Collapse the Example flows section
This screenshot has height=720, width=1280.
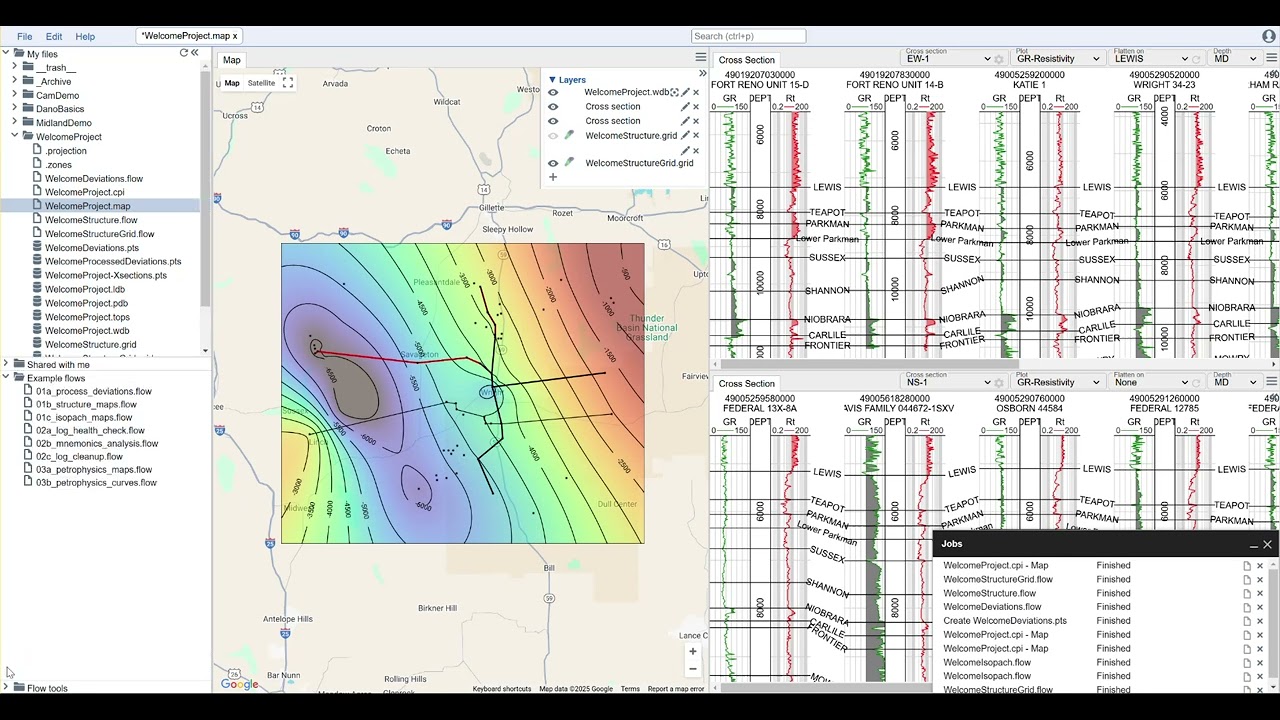(6, 378)
